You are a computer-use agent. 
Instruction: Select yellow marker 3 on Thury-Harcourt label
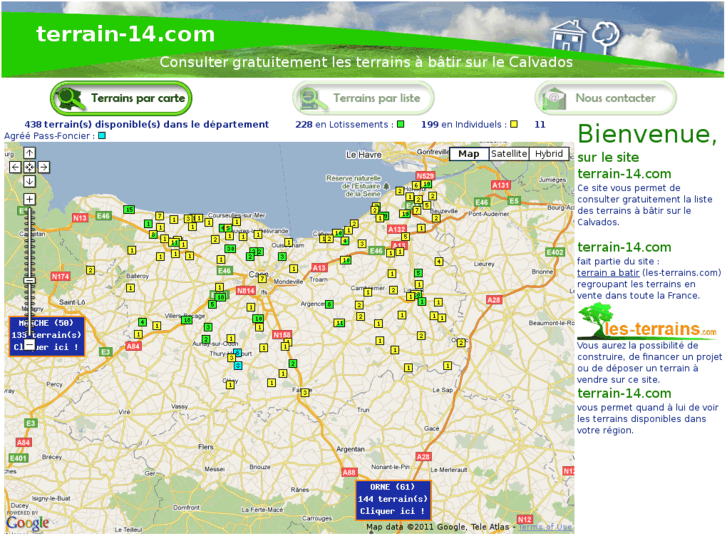[231, 358]
